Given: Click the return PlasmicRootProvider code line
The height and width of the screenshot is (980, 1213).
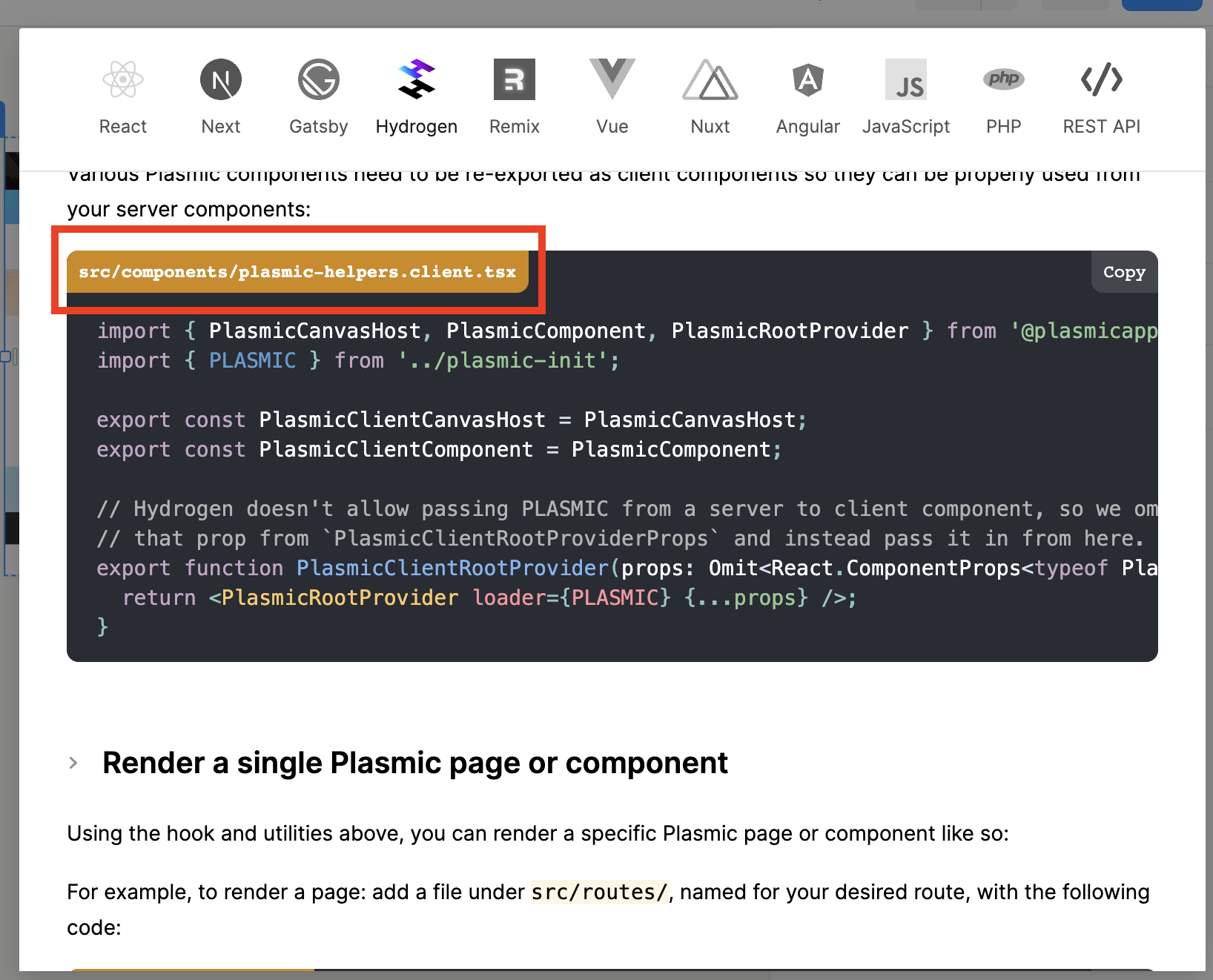Looking at the screenshot, I should pos(489,597).
